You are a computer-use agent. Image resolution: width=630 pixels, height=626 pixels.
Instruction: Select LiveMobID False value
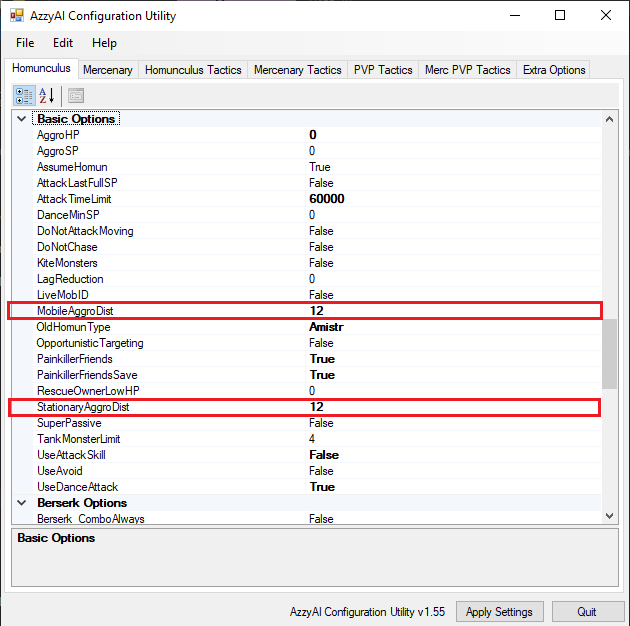tap(453, 295)
